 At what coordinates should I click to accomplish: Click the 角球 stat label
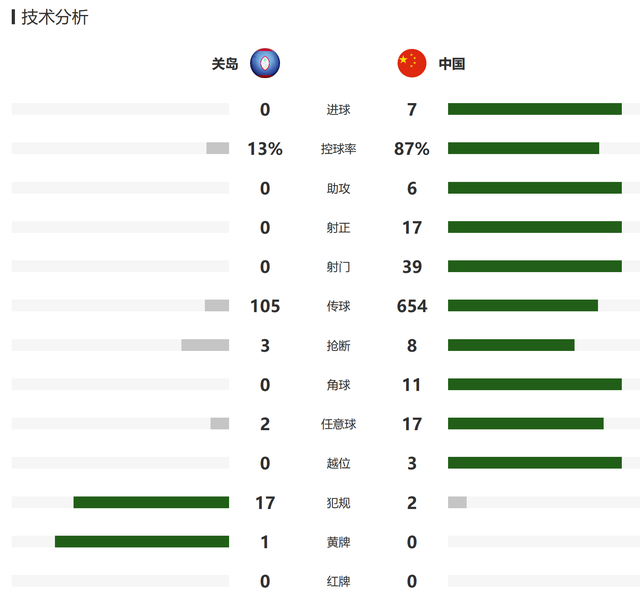pyautogui.click(x=338, y=384)
